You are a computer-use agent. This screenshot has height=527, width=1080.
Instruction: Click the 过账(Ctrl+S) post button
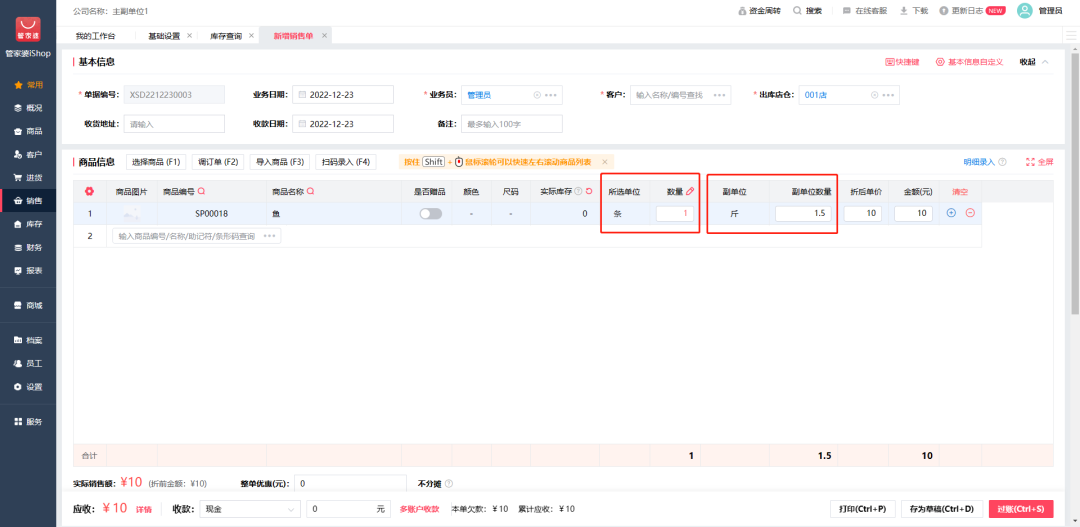coord(1021,509)
